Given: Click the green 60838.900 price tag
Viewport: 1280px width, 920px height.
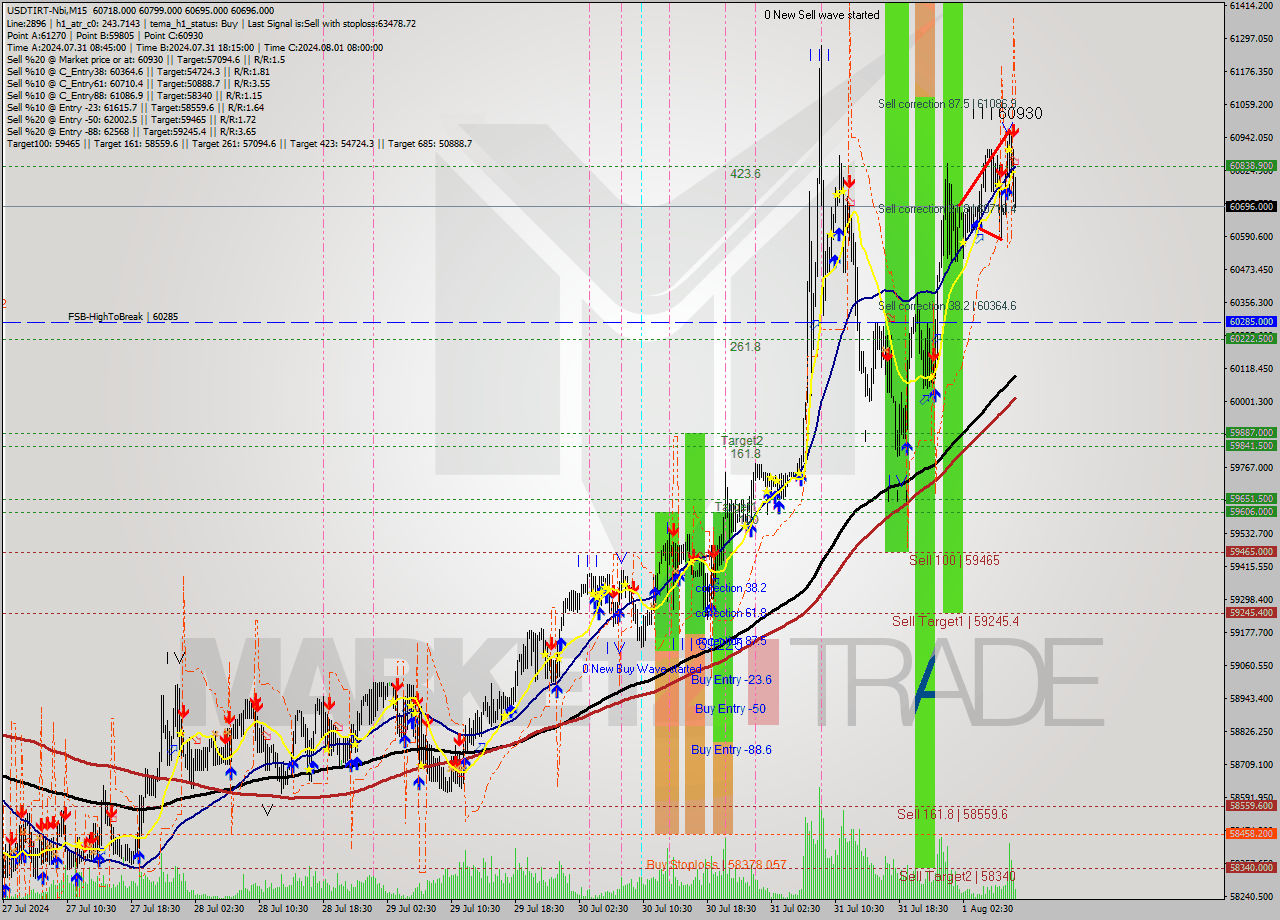Looking at the screenshot, I should pyautogui.click(x=1250, y=166).
